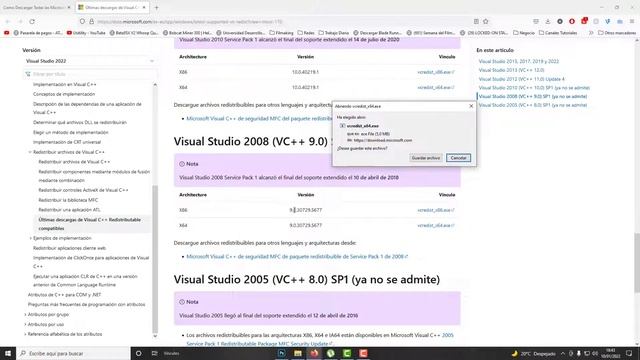Open the Windows Start menu
This screenshot has width=640, height=360.
point(8,353)
